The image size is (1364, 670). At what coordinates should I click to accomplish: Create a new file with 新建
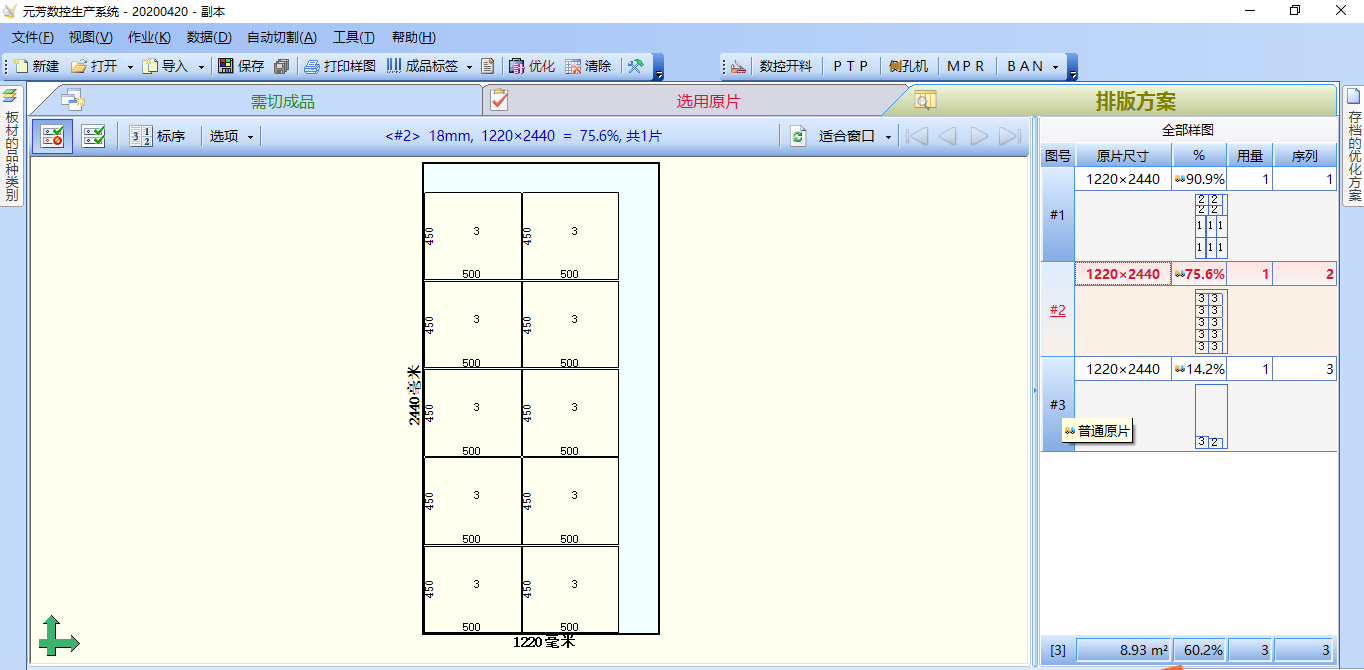pyautogui.click(x=37, y=66)
